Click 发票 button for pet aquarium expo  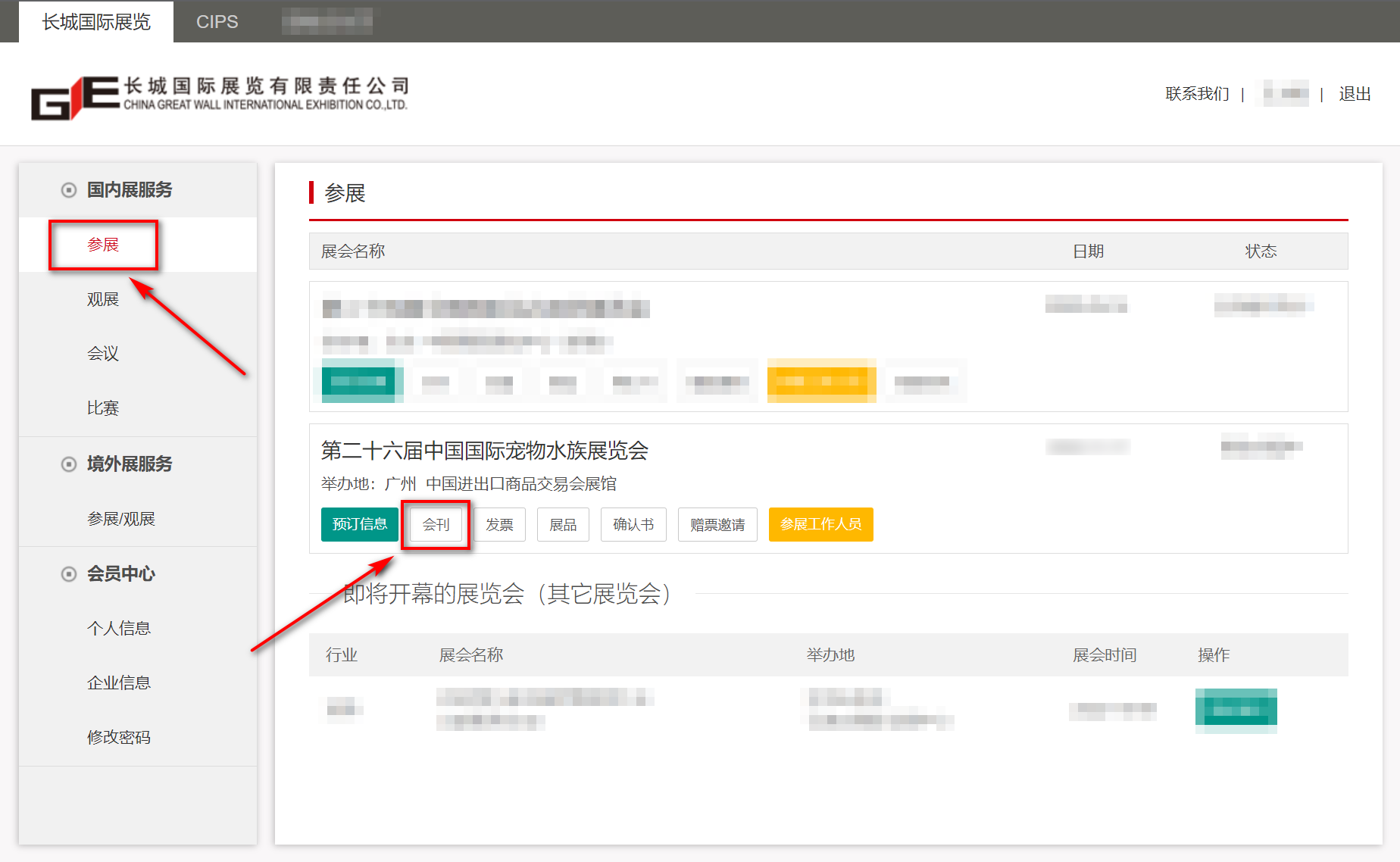click(499, 524)
